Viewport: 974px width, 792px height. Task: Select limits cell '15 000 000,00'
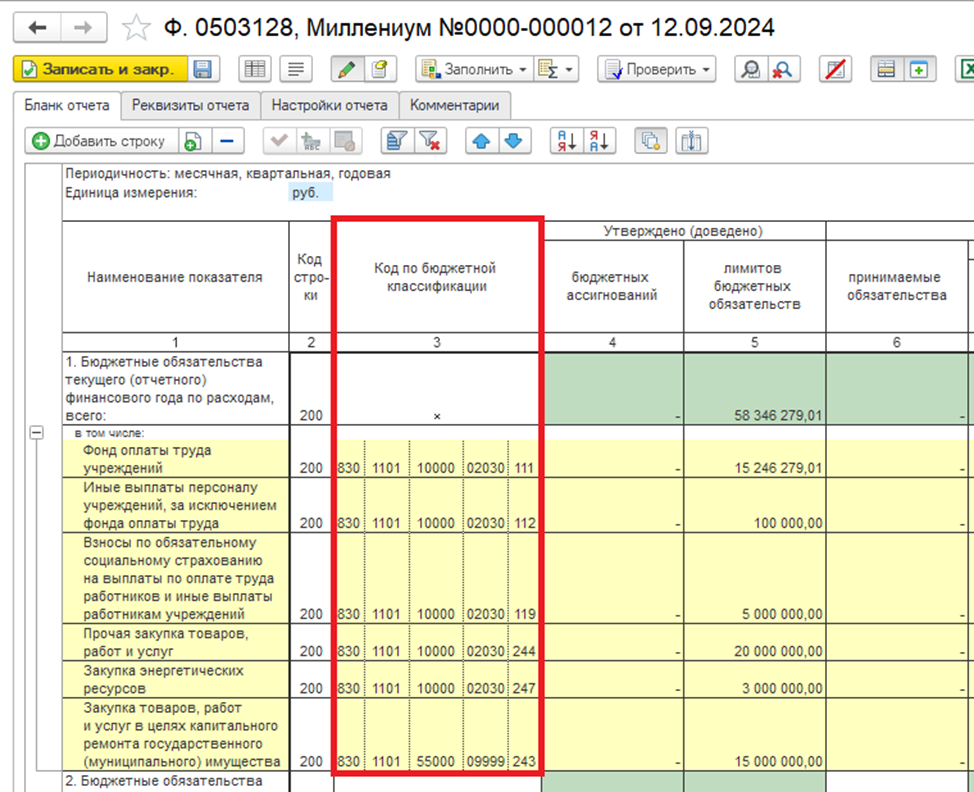[754, 734]
